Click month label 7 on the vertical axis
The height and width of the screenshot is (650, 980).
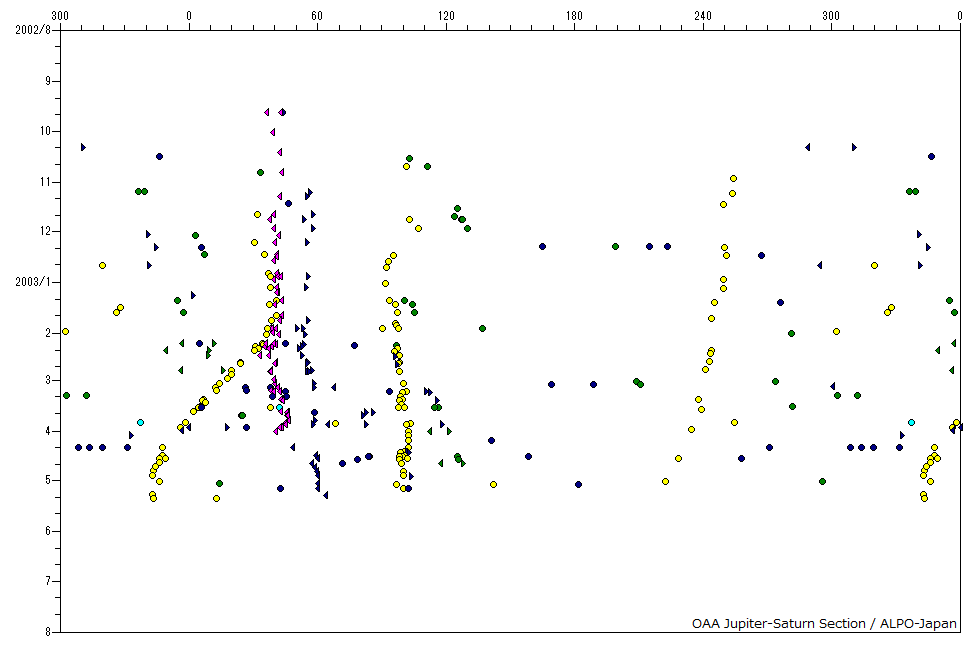point(48,581)
